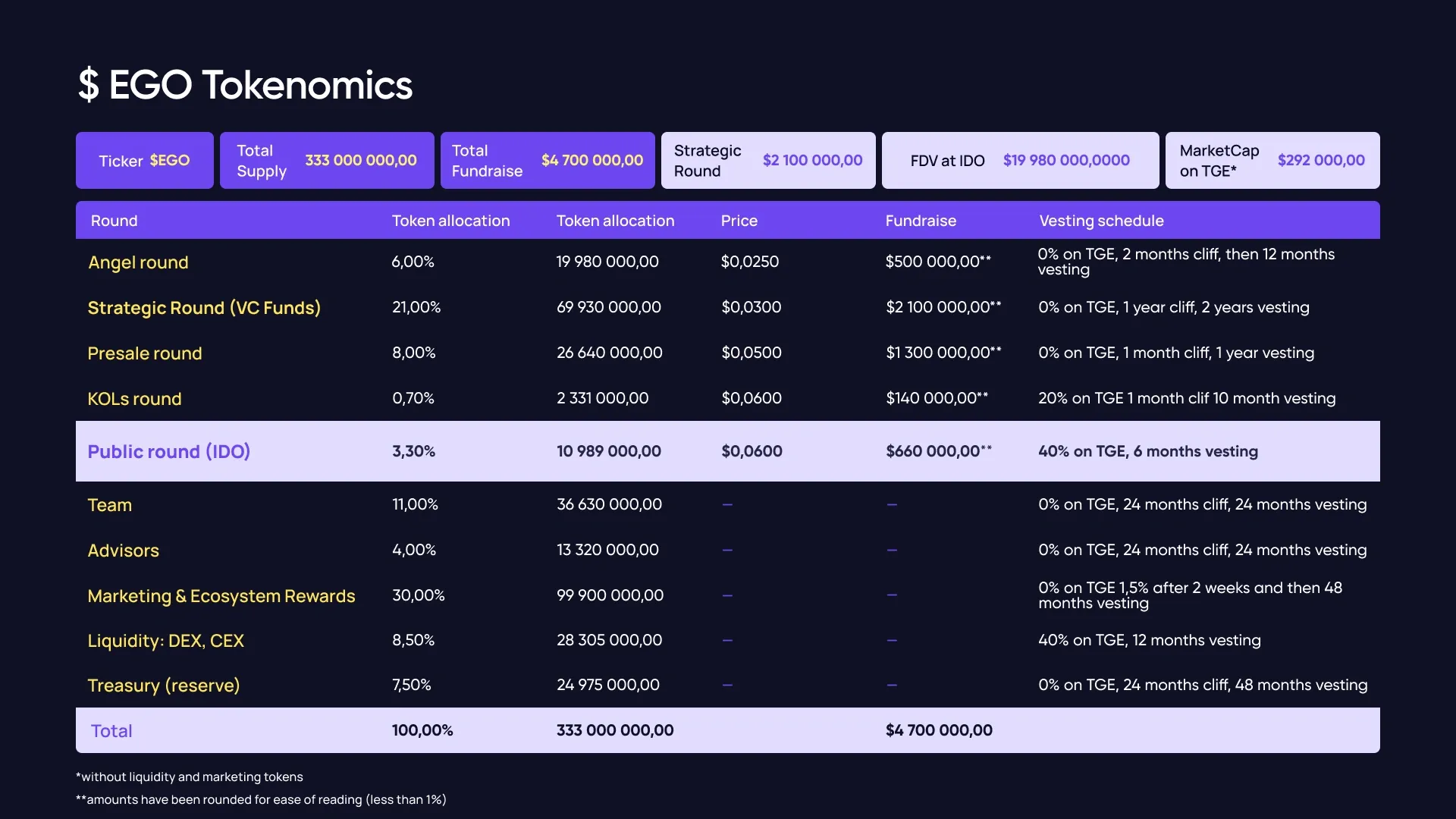The width and height of the screenshot is (1456, 819).
Task: Click Angel round allocation 6,00%
Action: coord(413,262)
